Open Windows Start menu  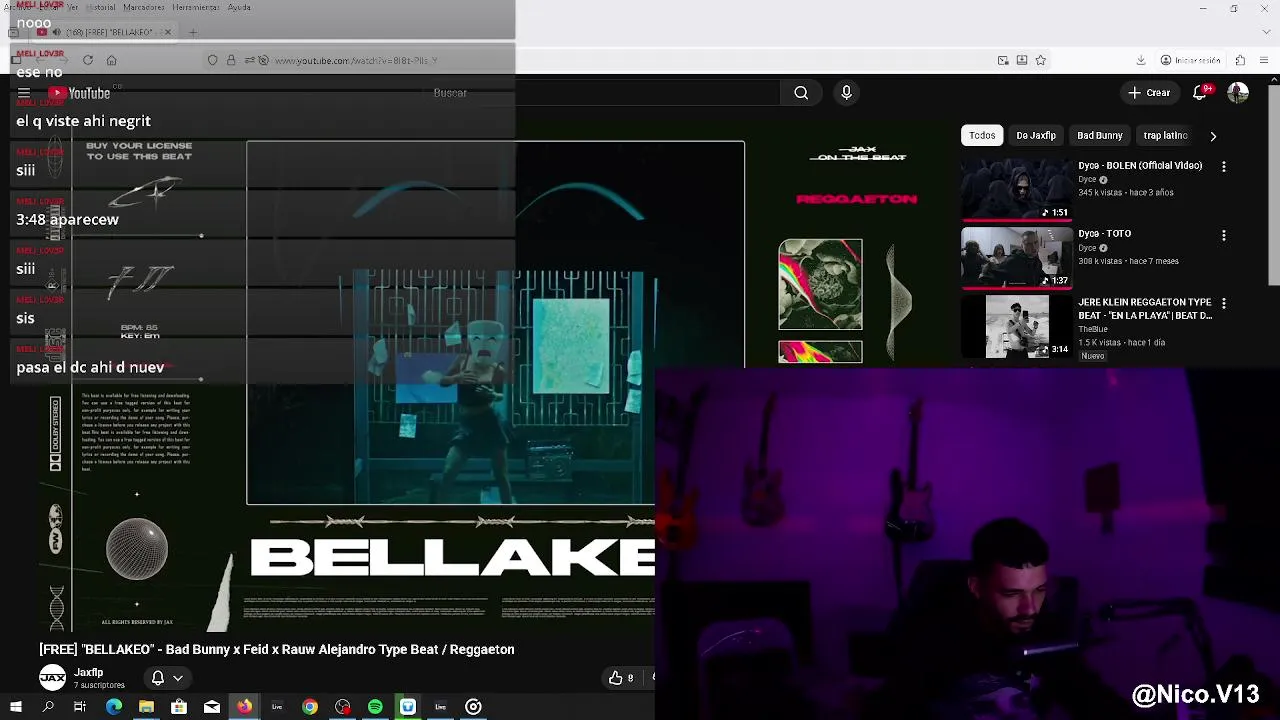15,707
